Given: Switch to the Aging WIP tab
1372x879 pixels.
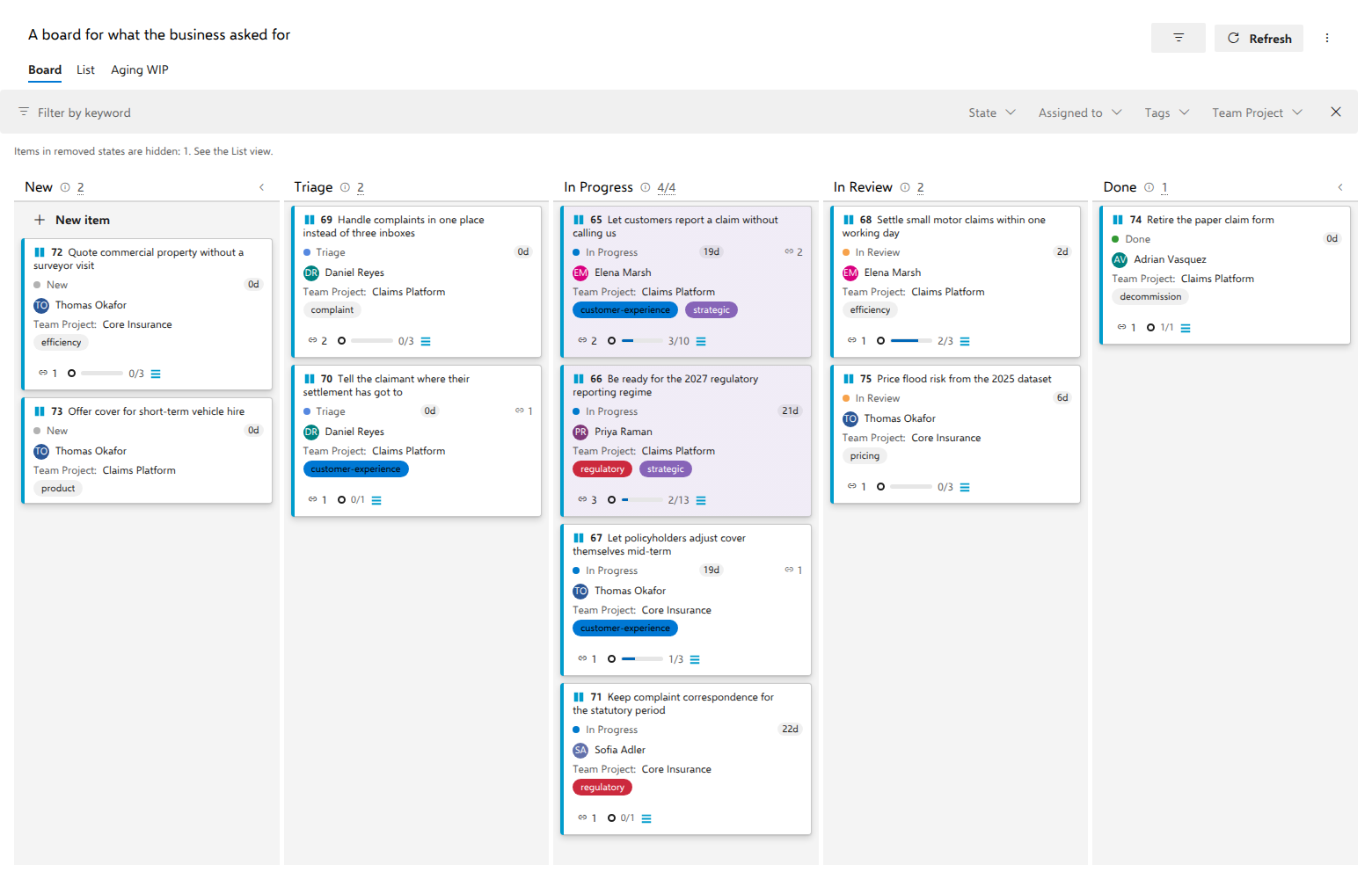Looking at the screenshot, I should coord(140,69).
